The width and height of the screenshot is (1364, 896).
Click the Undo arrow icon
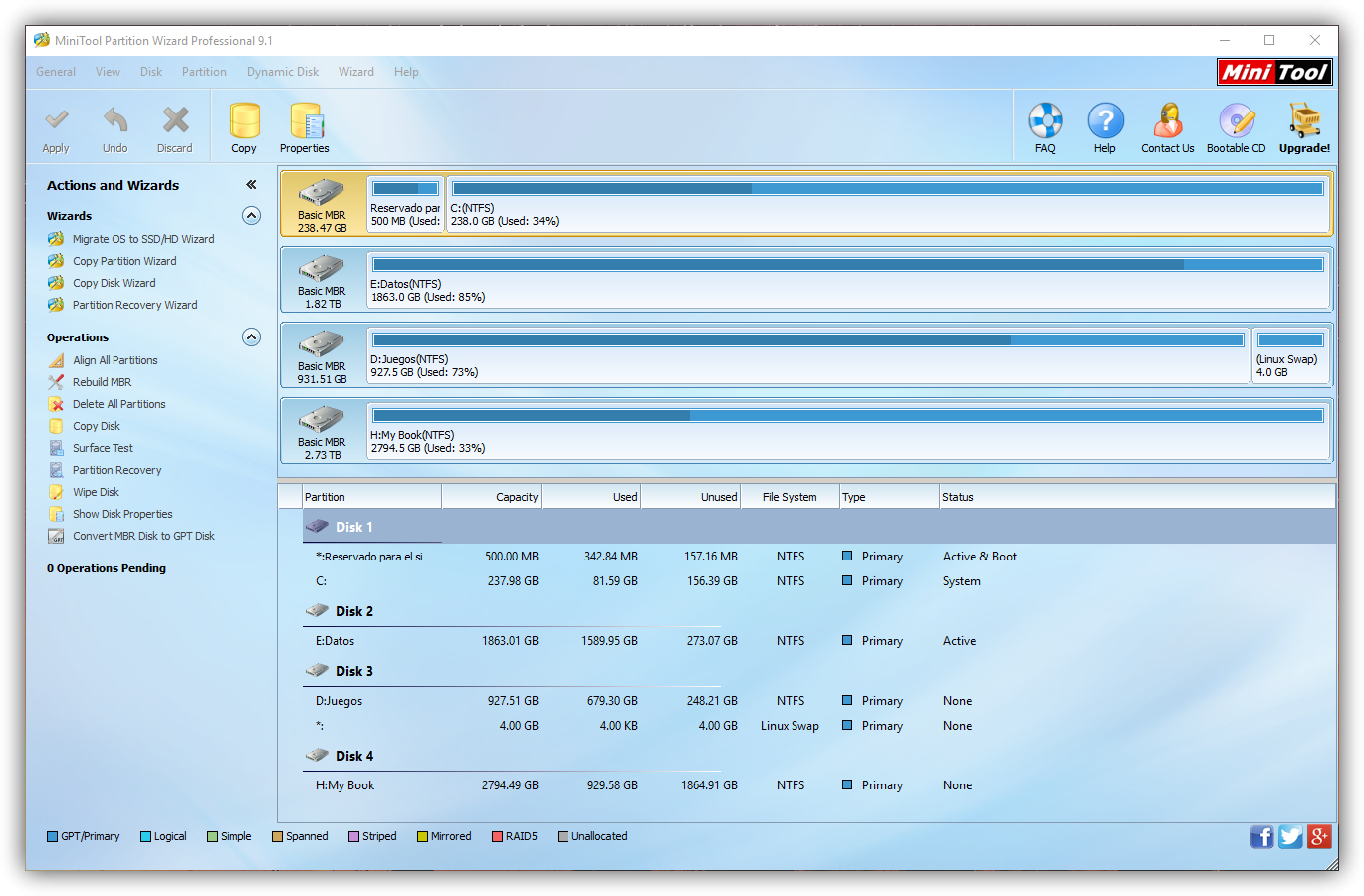[115, 121]
